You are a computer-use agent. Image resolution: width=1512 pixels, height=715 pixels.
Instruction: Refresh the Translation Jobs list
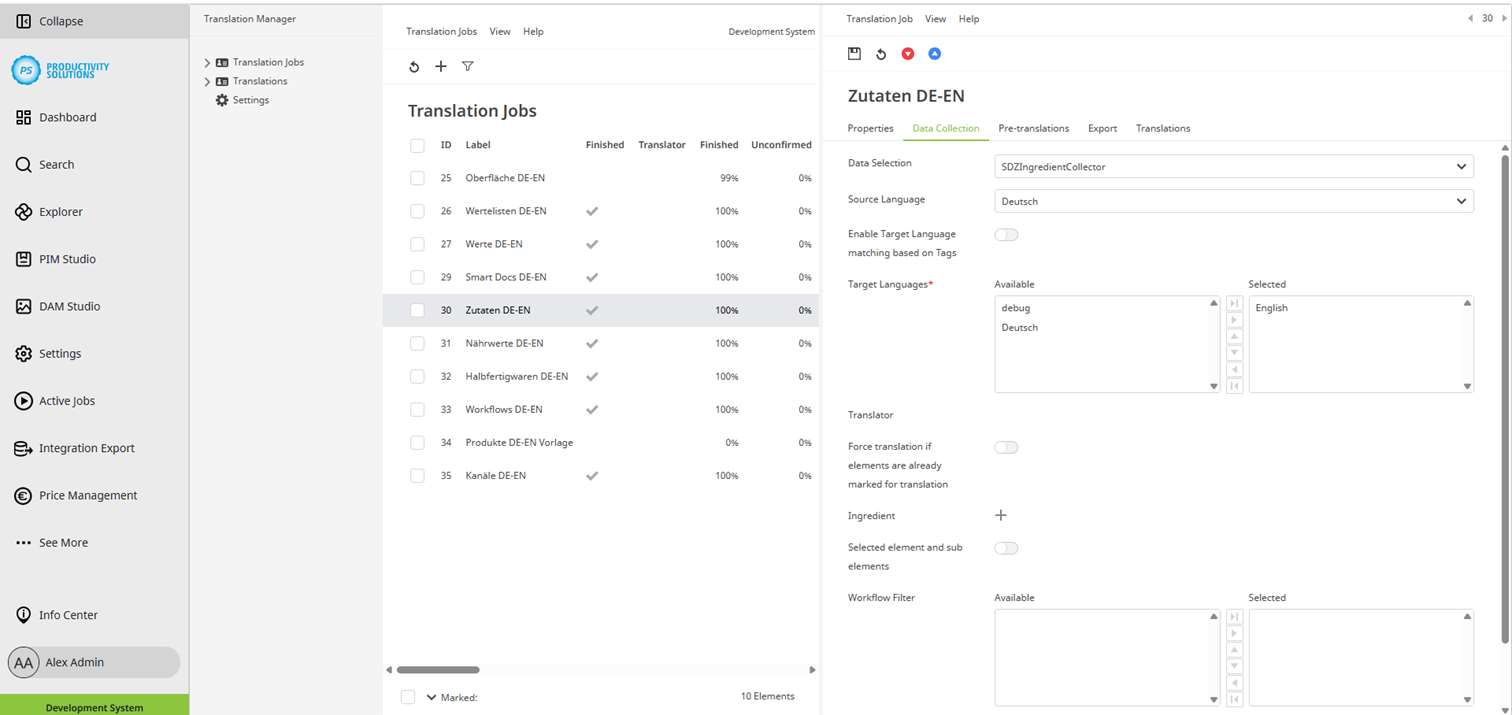(415, 67)
